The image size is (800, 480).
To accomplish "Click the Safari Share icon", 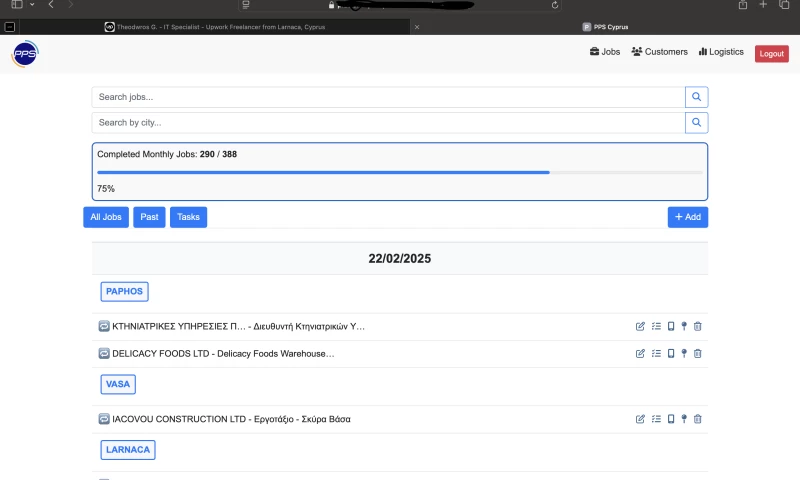I will [x=743, y=5].
